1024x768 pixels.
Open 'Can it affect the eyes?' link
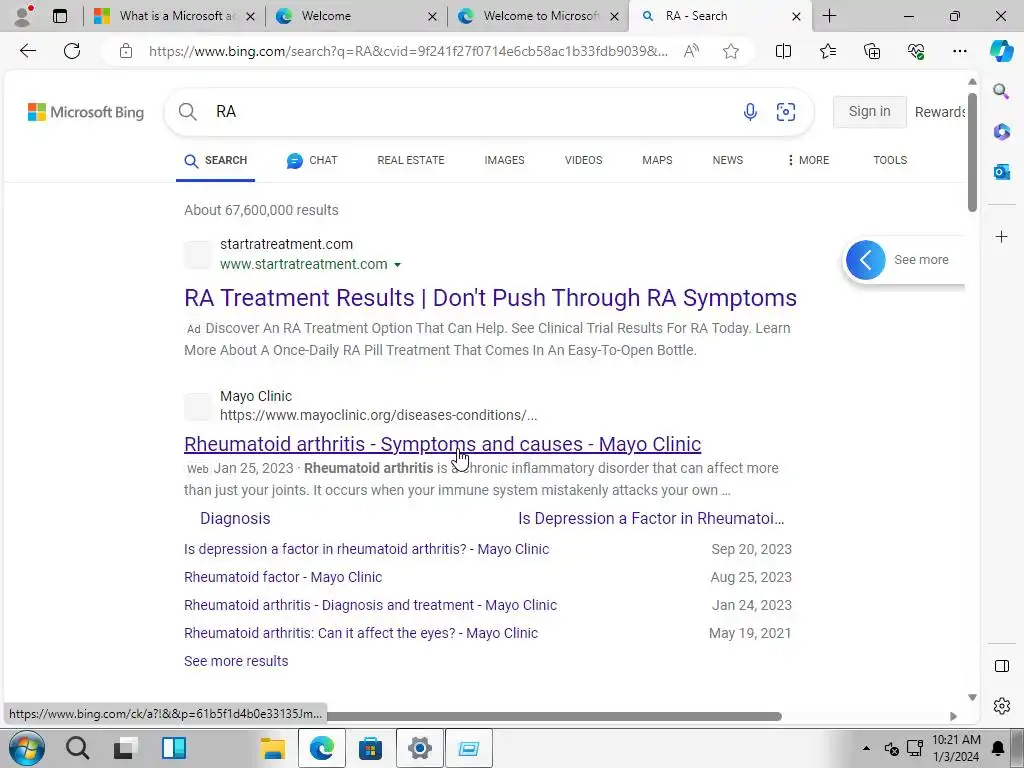point(360,633)
